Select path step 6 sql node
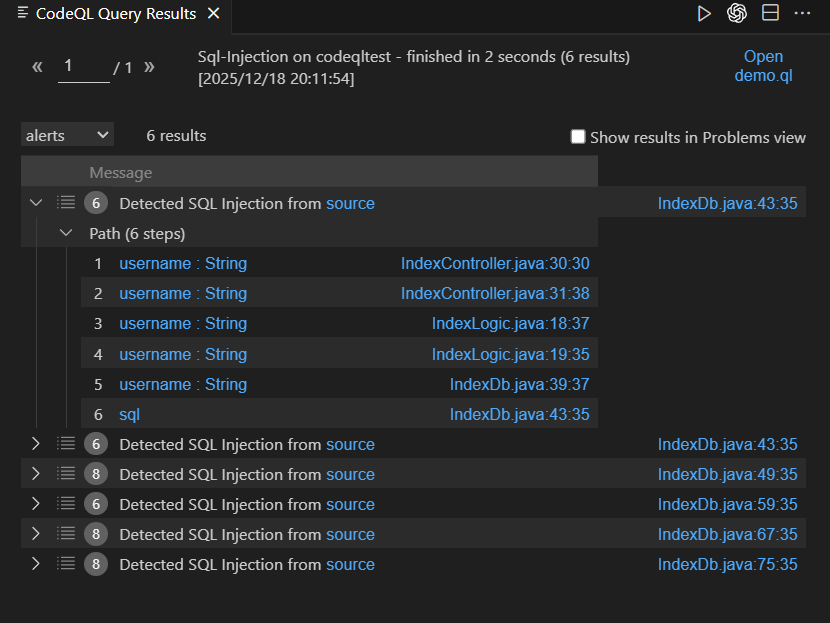Viewport: 830px width, 623px height. click(x=130, y=414)
